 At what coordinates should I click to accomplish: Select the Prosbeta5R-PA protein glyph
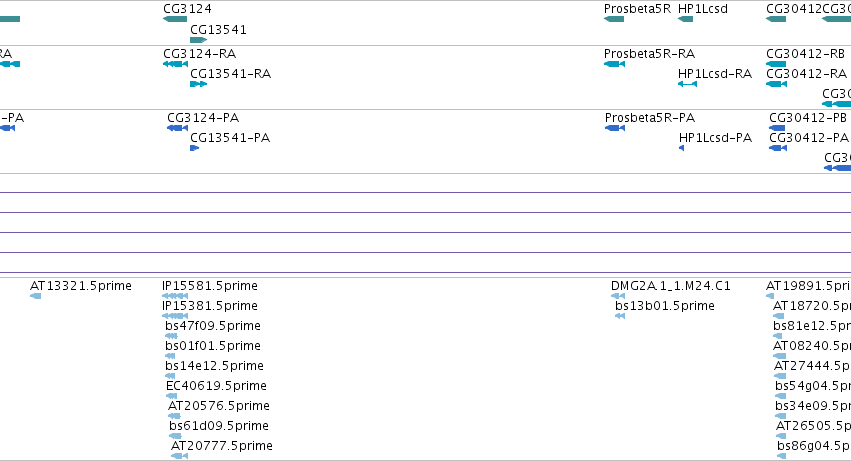pos(615,128)
